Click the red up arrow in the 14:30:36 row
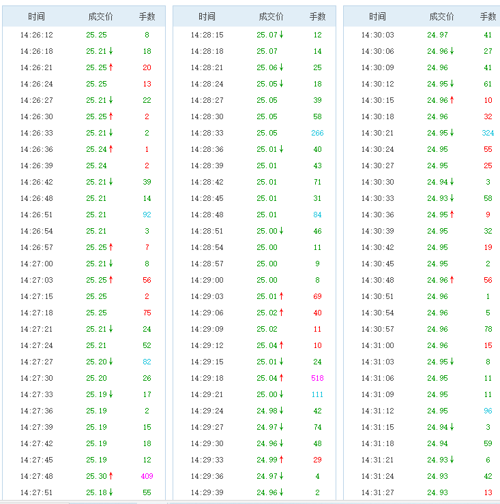This screenshot has height=504, width=500. pyautogui.click(x=452, y=214)
